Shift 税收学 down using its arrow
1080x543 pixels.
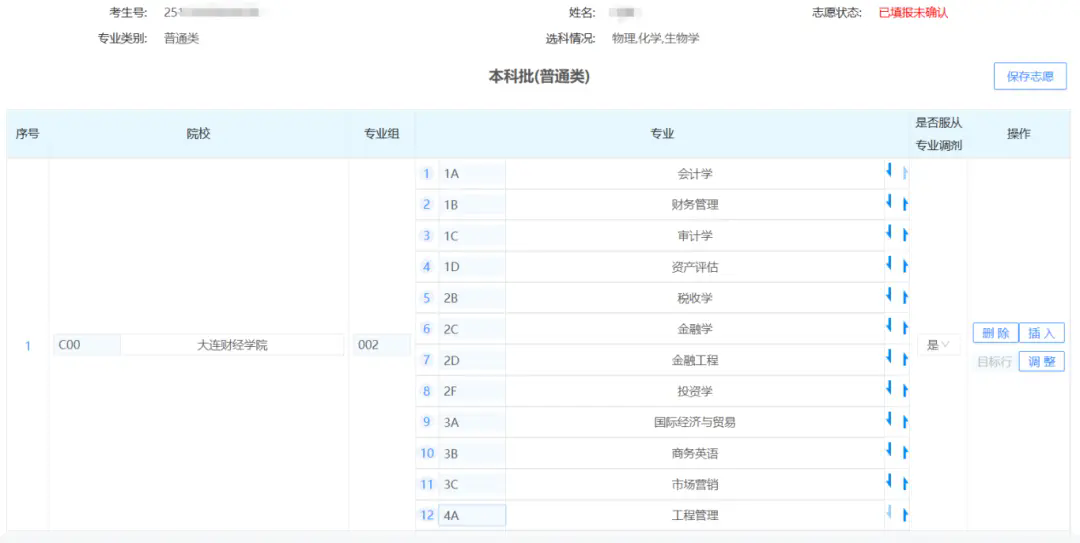point(889,294)
